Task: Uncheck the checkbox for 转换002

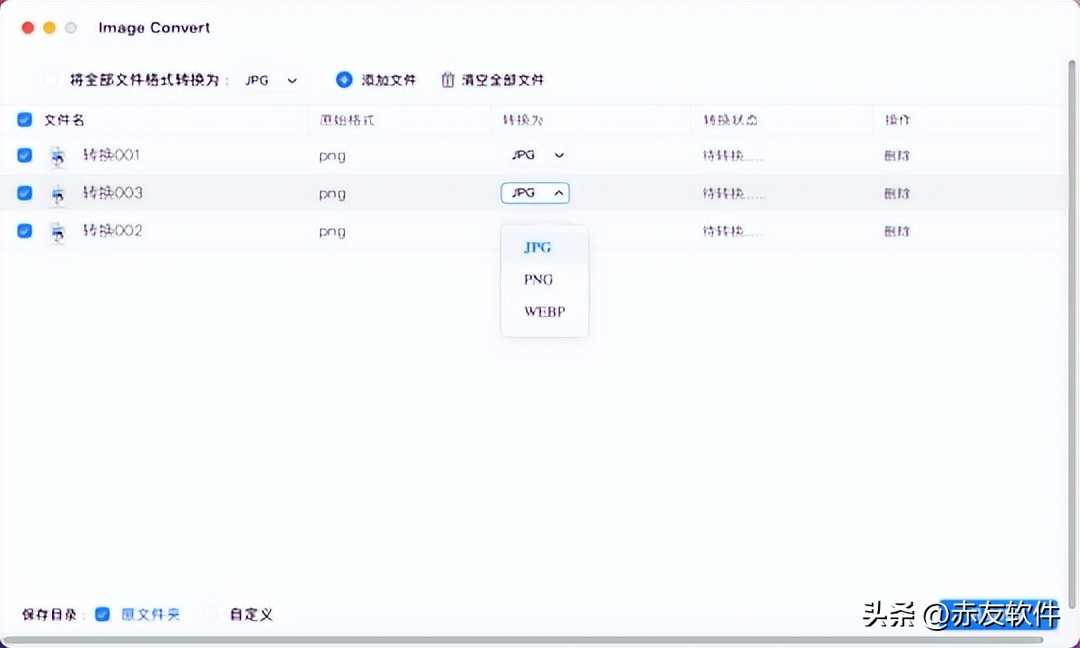Action: [x=24, y=231]
